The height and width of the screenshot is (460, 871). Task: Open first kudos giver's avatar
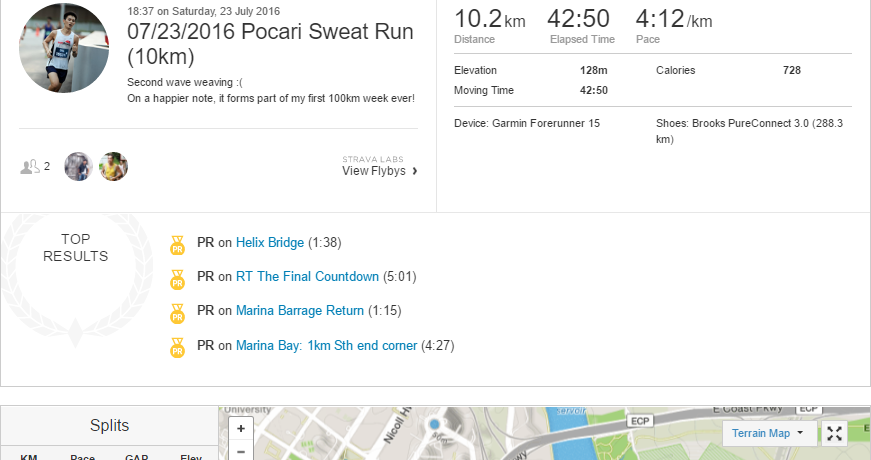coord(78,166)
